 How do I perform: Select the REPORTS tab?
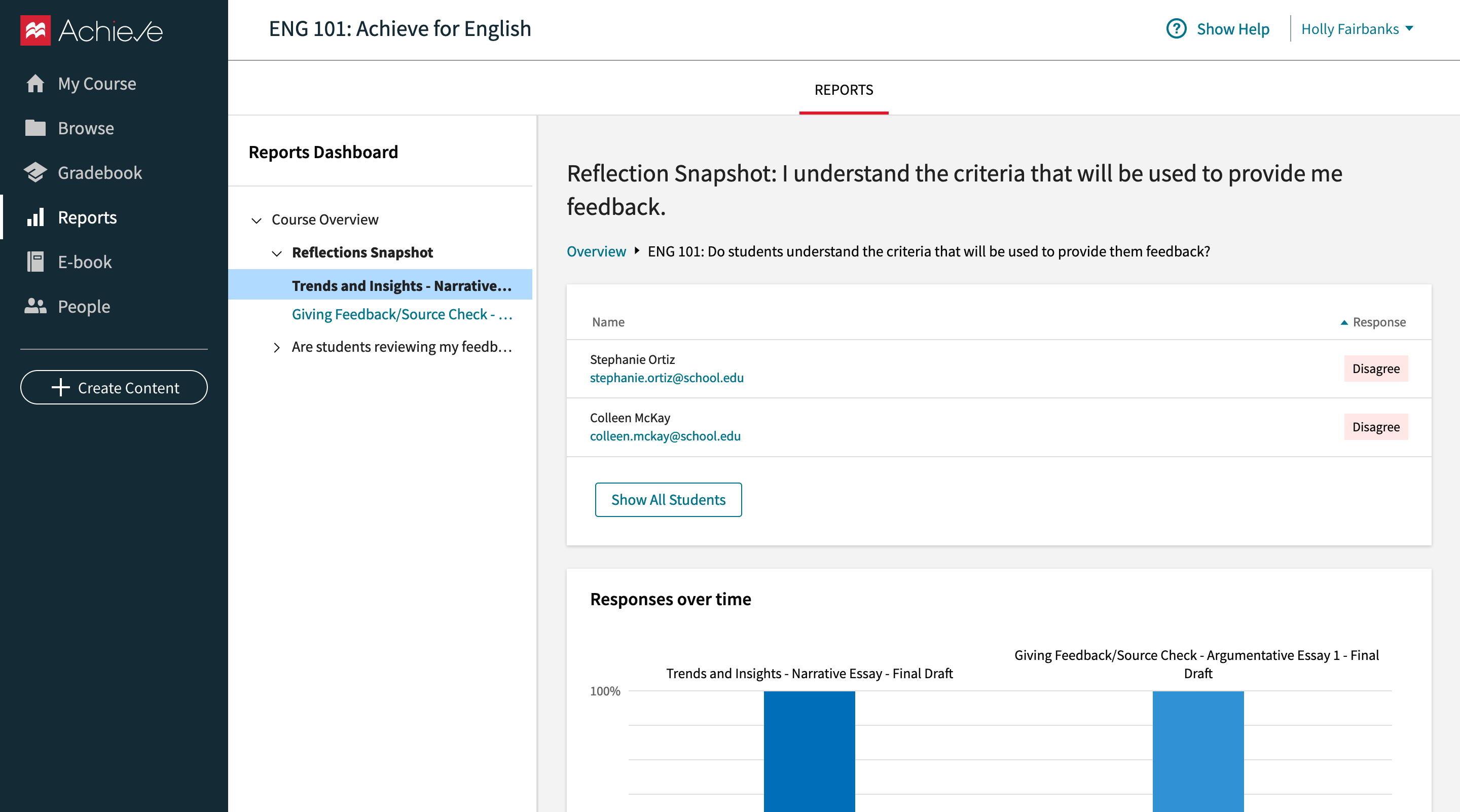coord(844,89)
